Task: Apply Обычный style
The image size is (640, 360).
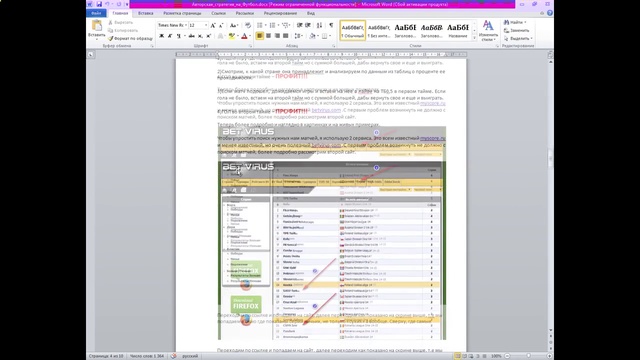Action: click(x=353, y=30)
